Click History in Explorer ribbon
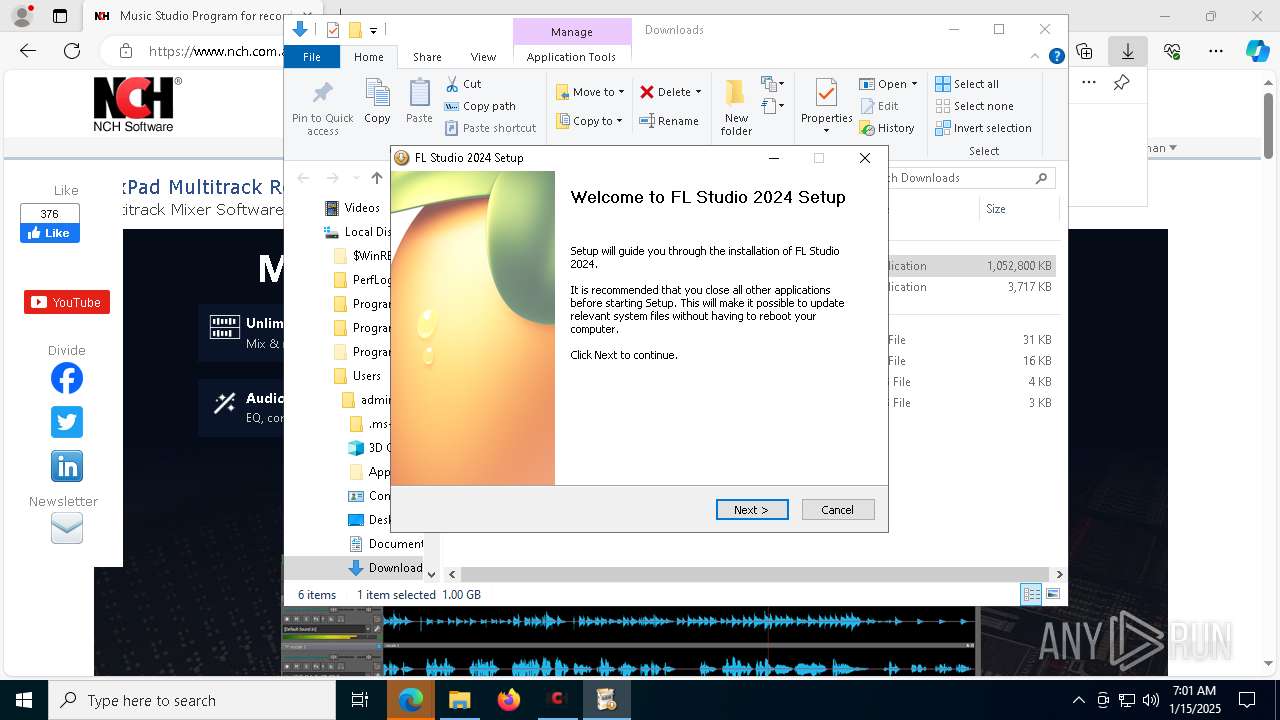 [887, 128]
